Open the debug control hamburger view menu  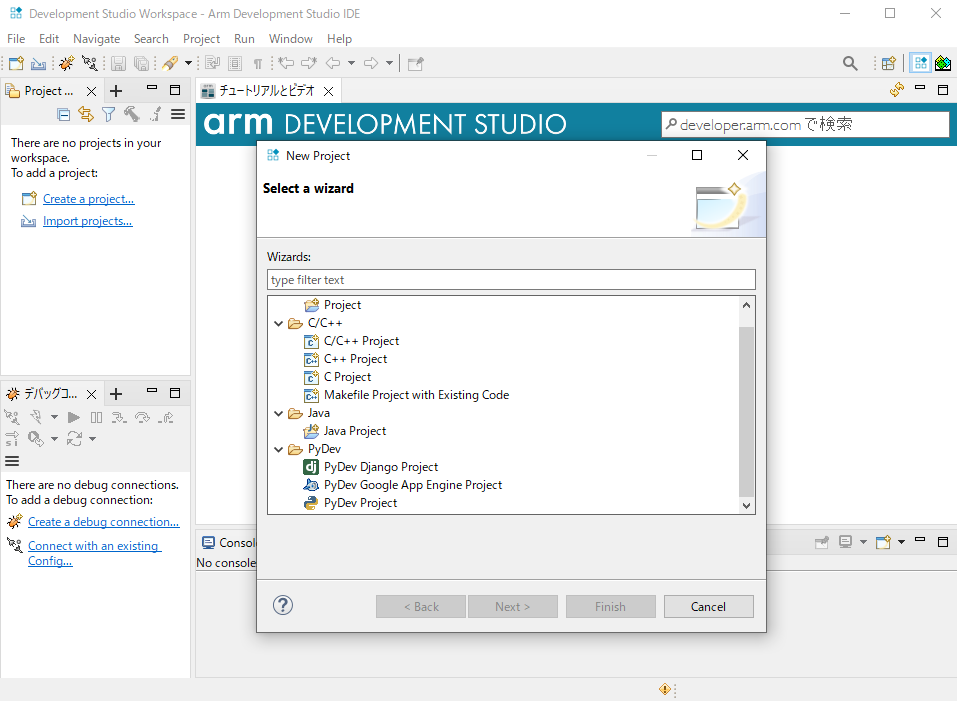(12, 461)
